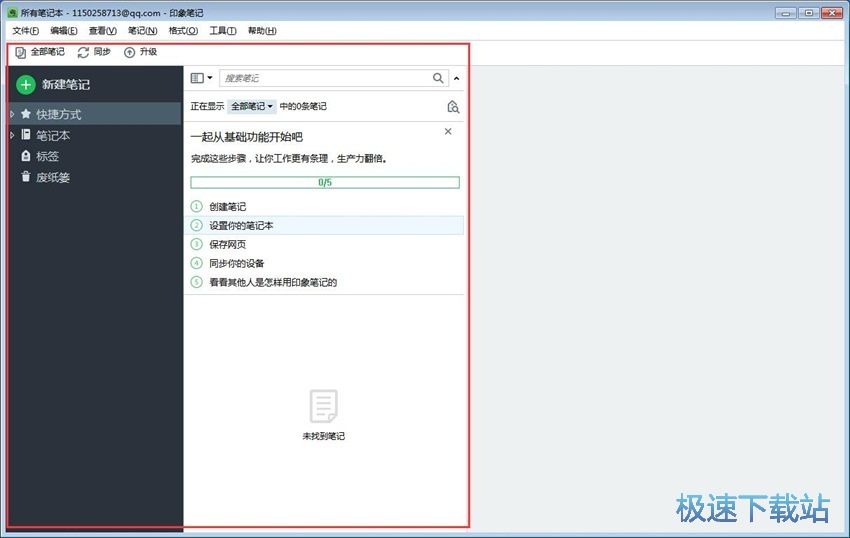This screenshot has height=538, width=850.
Task: Click the notebook search icon beside note count
Action: pos(453,106)
